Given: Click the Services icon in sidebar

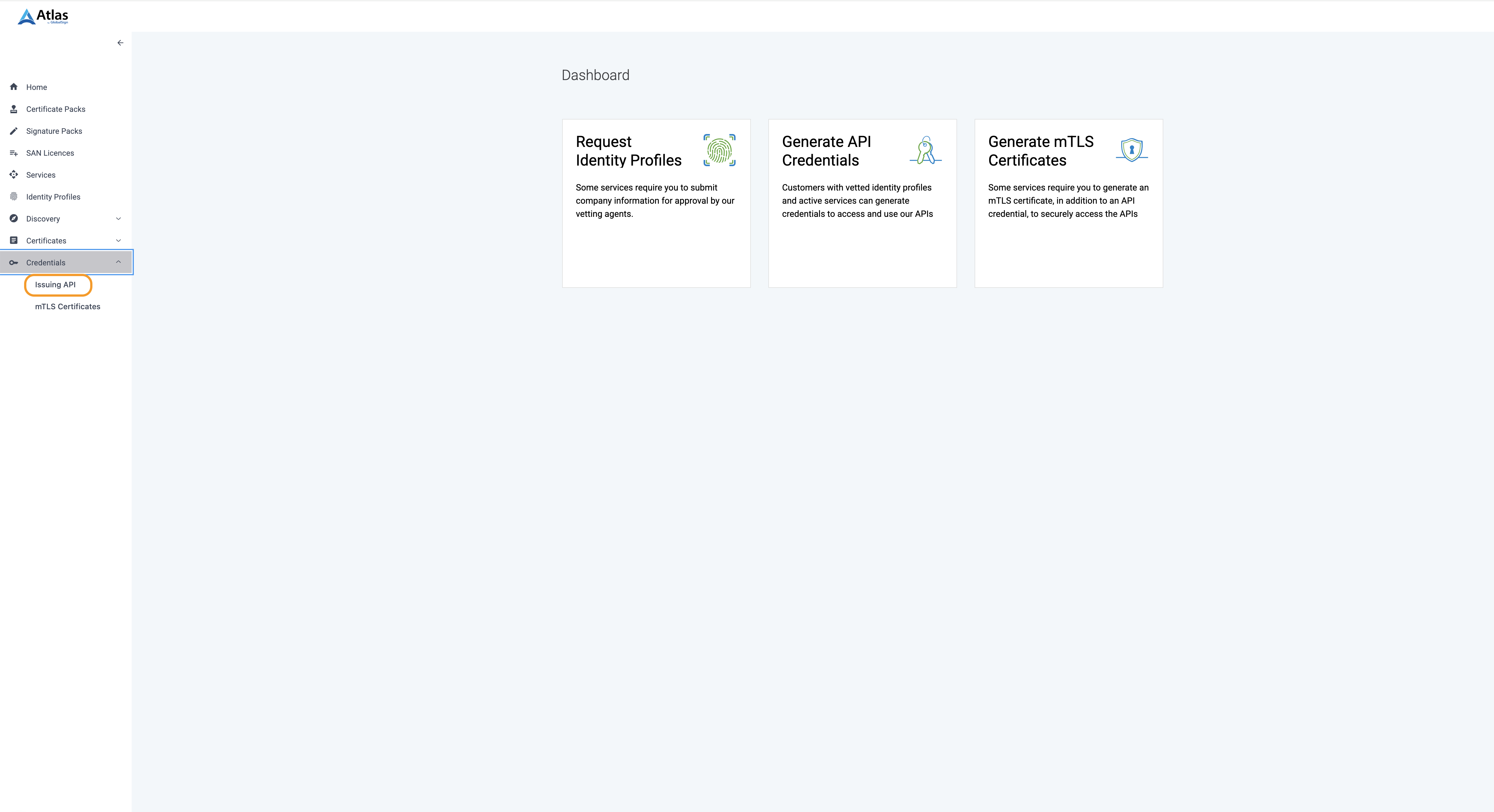Looking at the screenshot, I should tap(13, 174).
